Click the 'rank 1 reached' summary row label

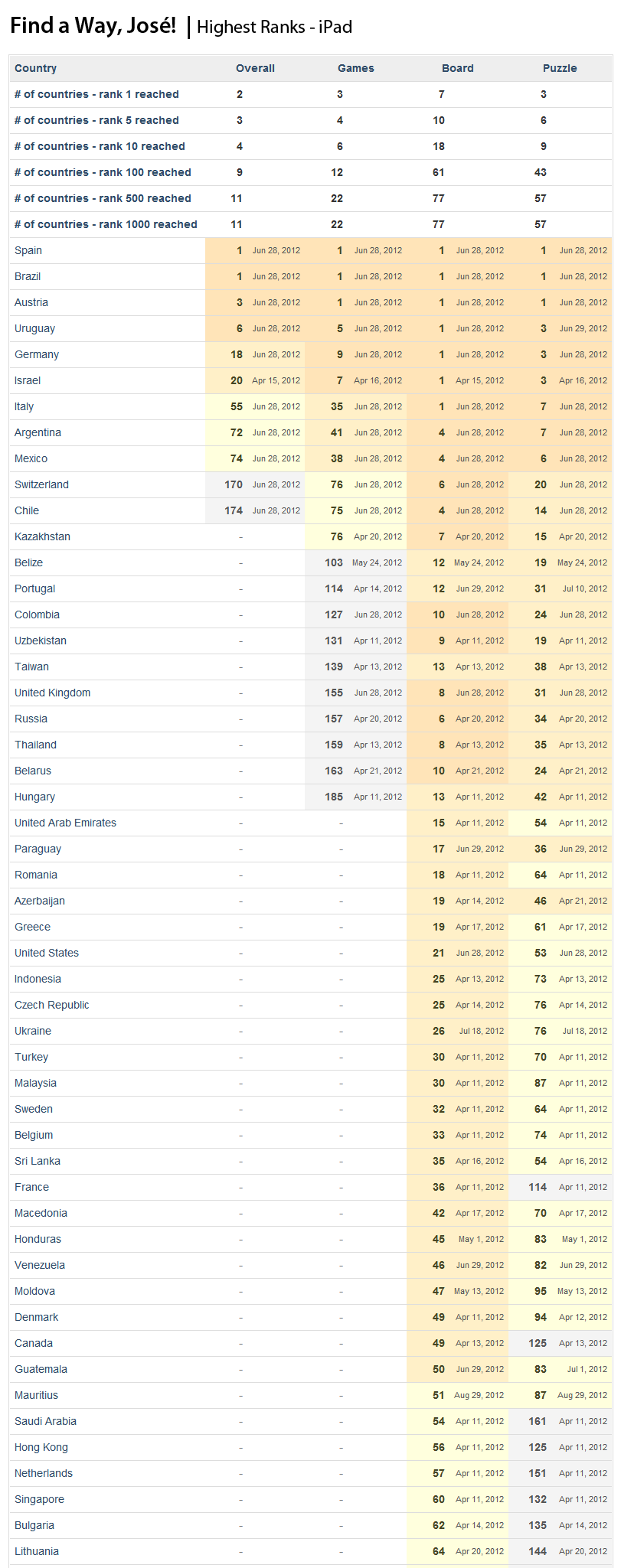[x=96, y=94]
